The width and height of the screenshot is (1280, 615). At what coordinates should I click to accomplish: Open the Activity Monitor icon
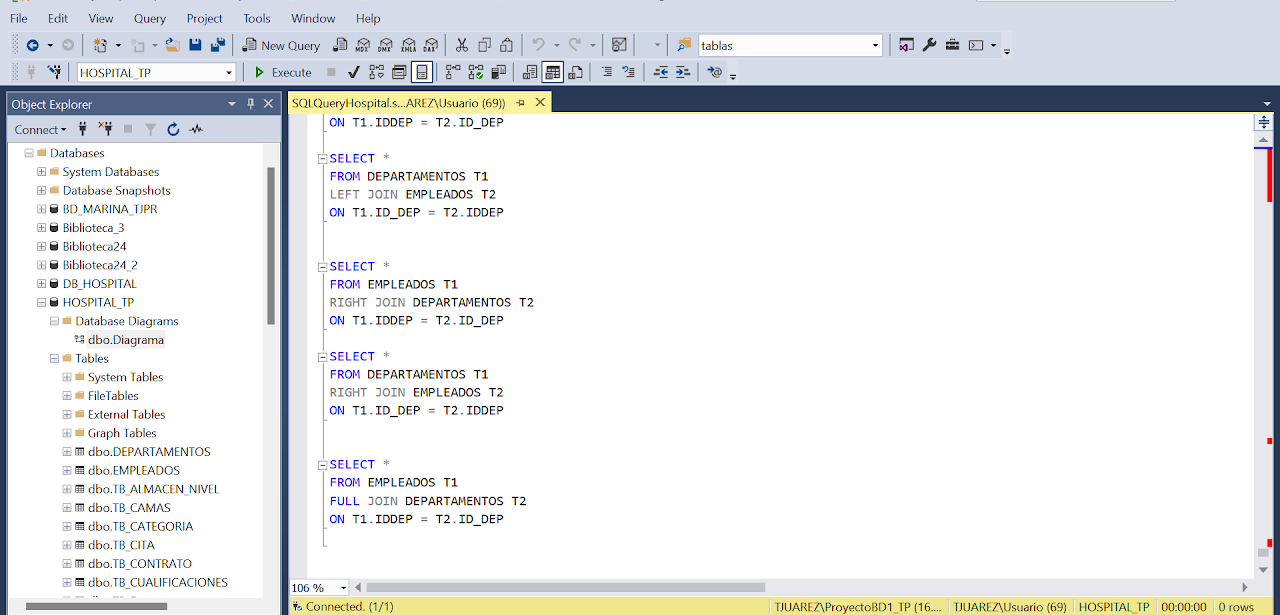pyautogui.click(x=619, y=45)
